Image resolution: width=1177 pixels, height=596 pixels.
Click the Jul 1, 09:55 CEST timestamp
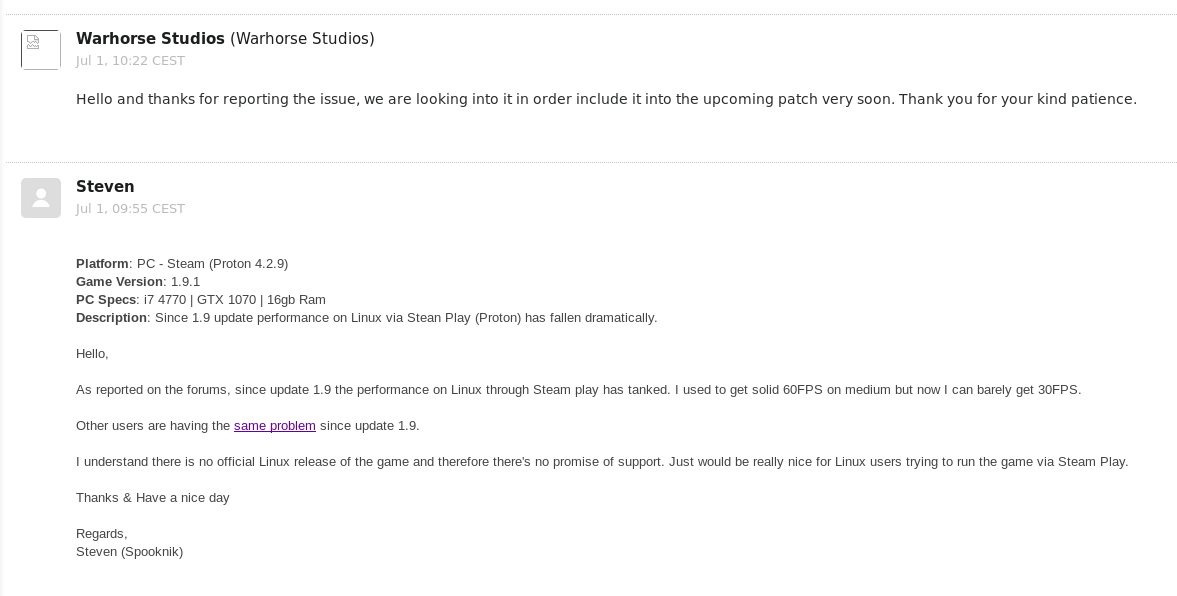point(130,209)
